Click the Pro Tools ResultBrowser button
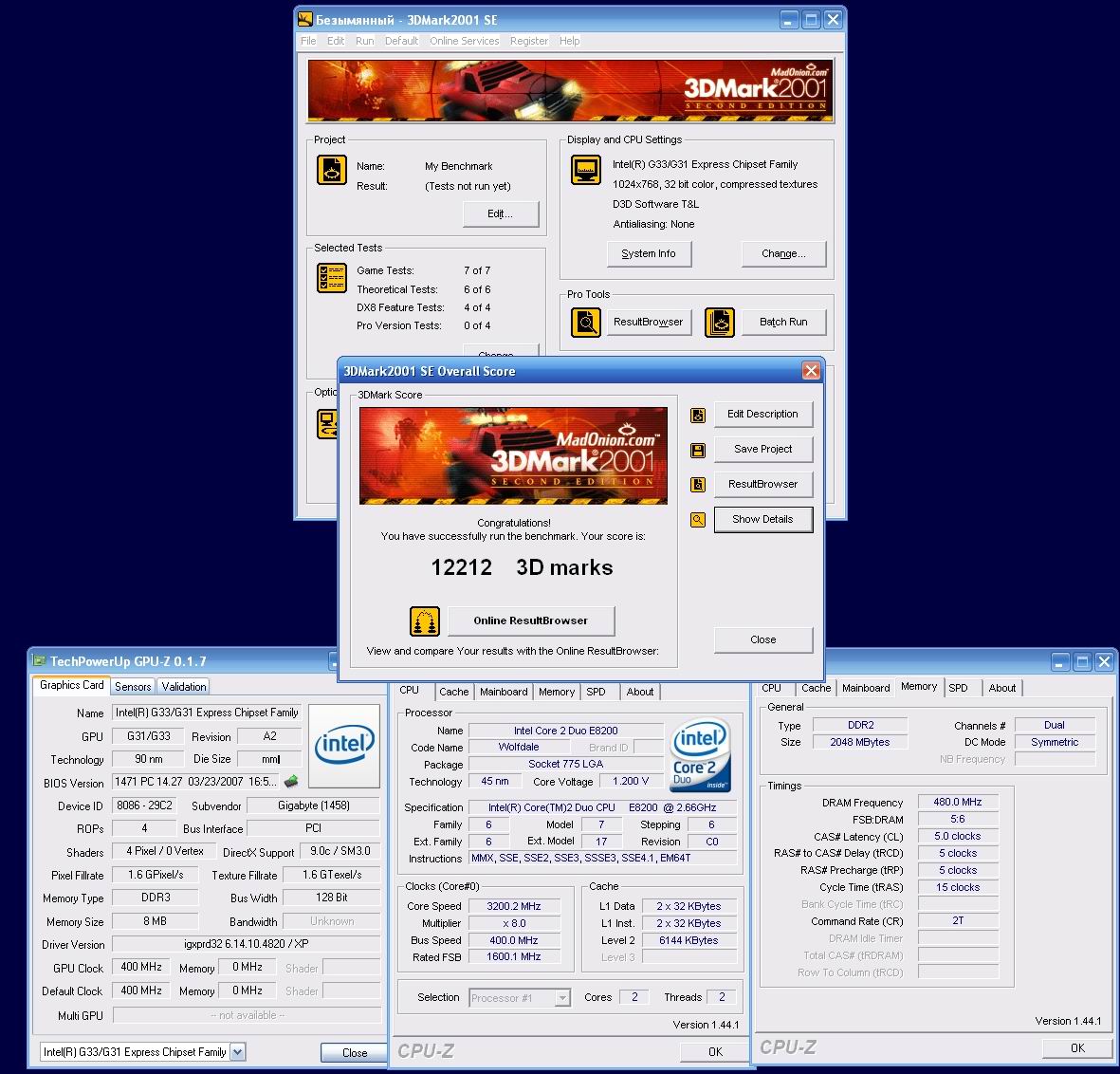Image resolution: width=1120 pixels, height=1074 pixels. click(649, 323)
